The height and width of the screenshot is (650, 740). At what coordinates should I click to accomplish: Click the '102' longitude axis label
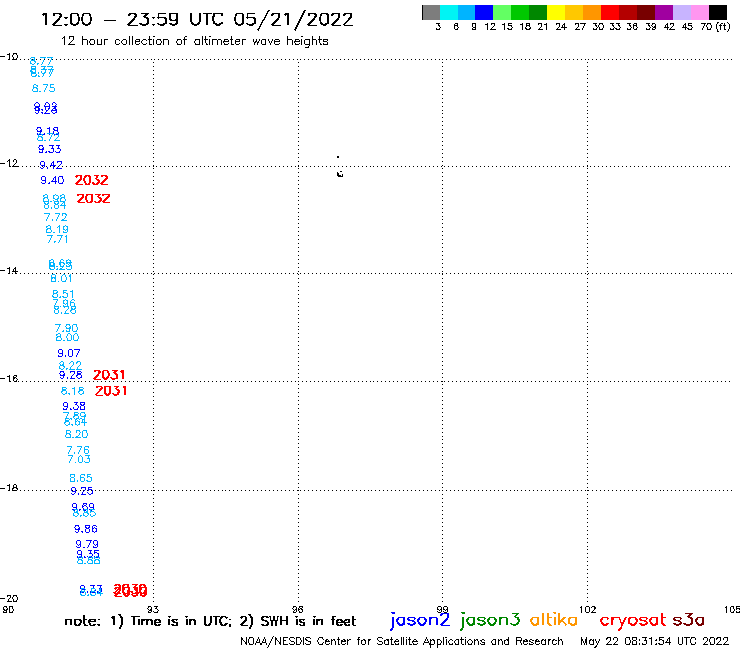[588, 609]
